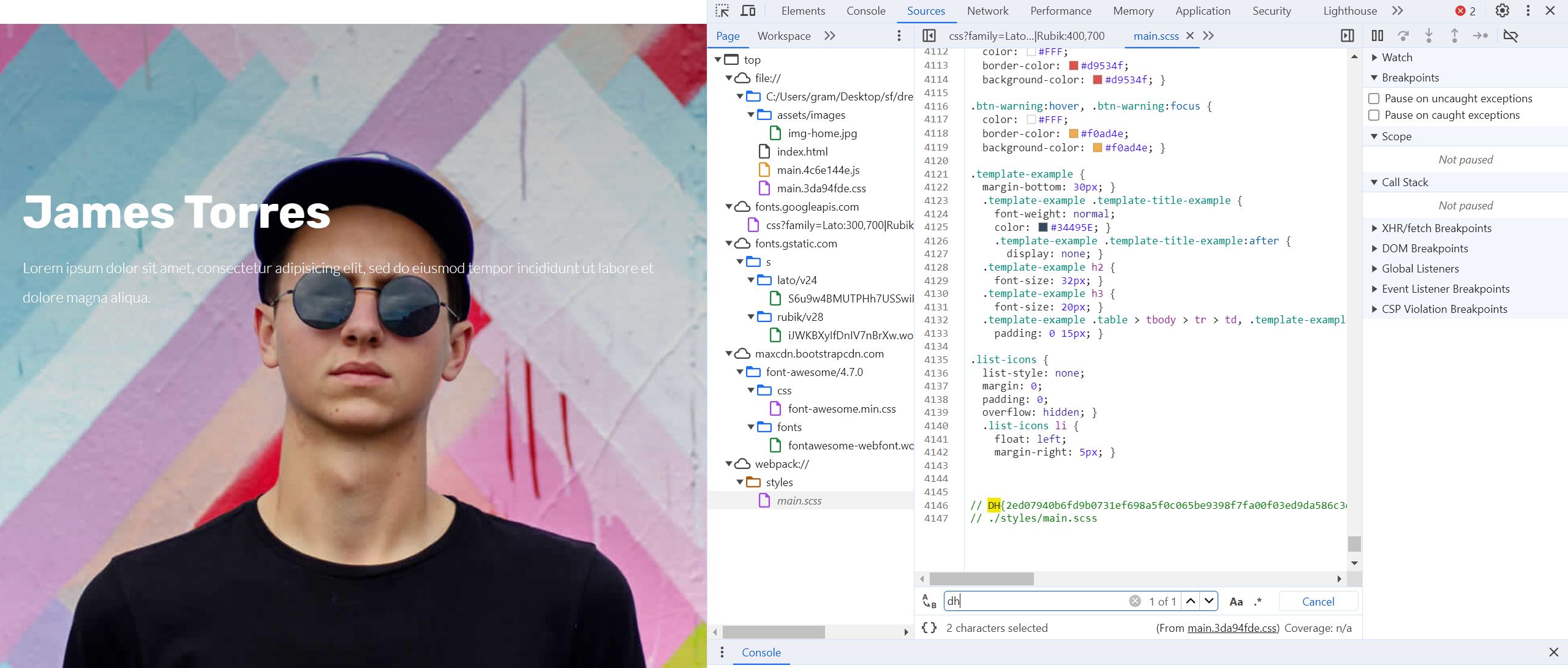The width and height of the screenshot is (1568, 668).
Task: Open index.html in file tree
Action: tap(802, 151)
